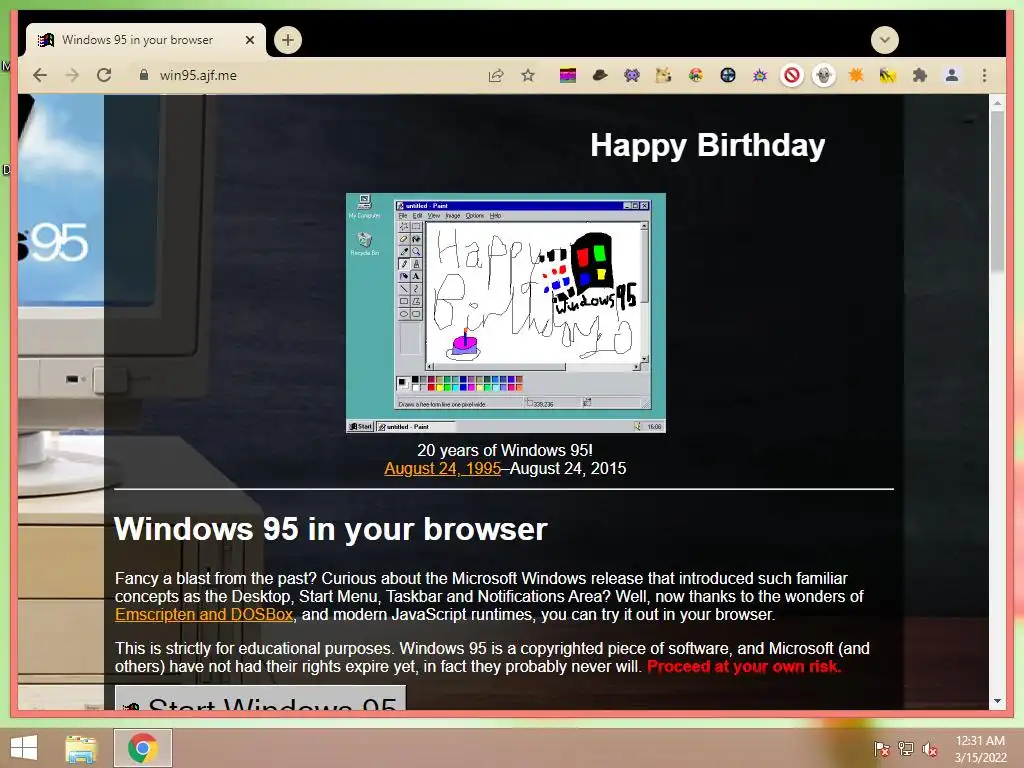Image resolution: width=1024 pixels, height=768 pixels.
Task: Open the Emscripten and DOSBox link
Action: 204,615
